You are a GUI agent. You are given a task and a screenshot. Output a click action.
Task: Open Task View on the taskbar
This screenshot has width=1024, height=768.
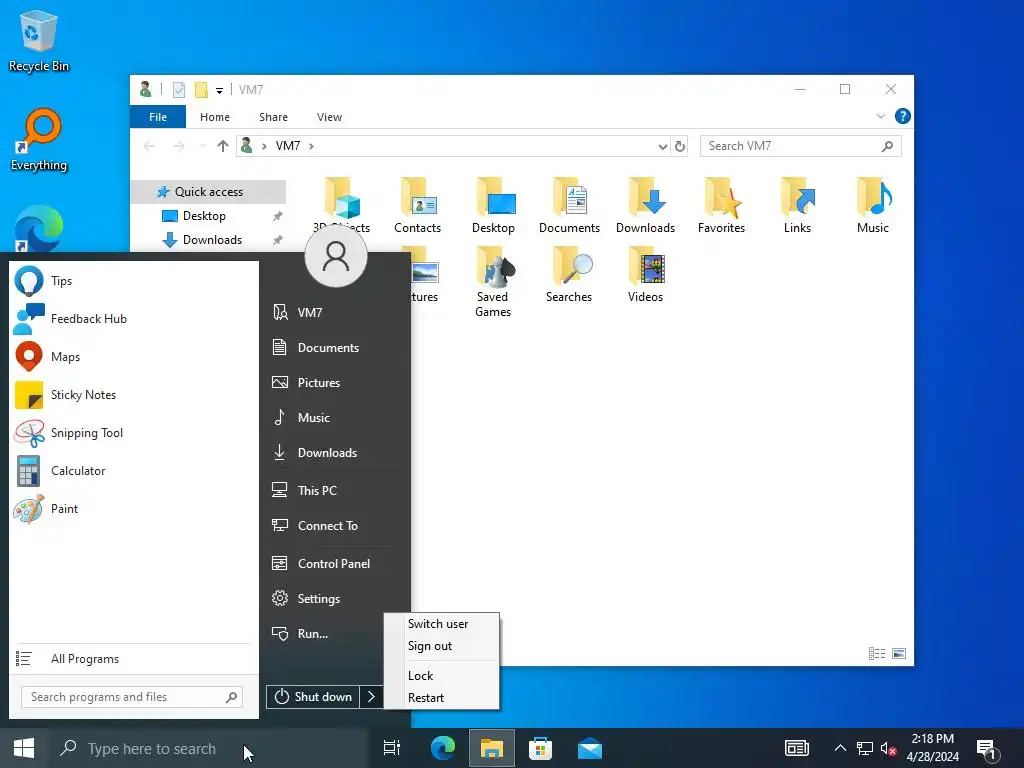click(x=392, y=748)
